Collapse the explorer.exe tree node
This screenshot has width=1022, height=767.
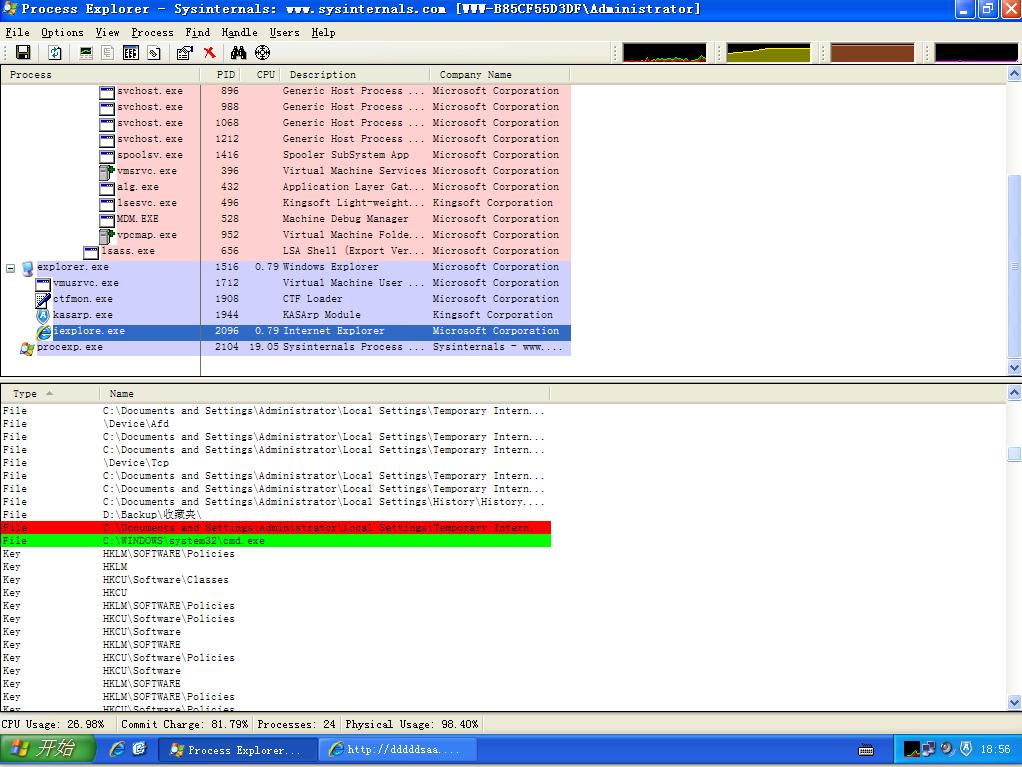[x=10, y=268]
